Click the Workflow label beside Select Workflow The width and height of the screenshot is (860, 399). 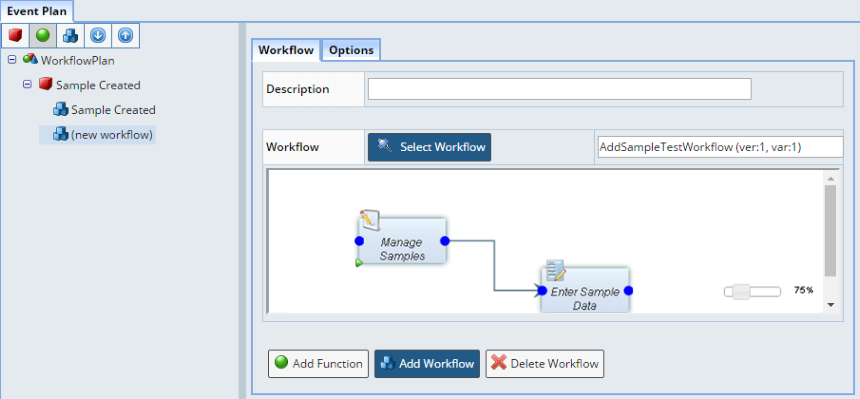(292, 147)
